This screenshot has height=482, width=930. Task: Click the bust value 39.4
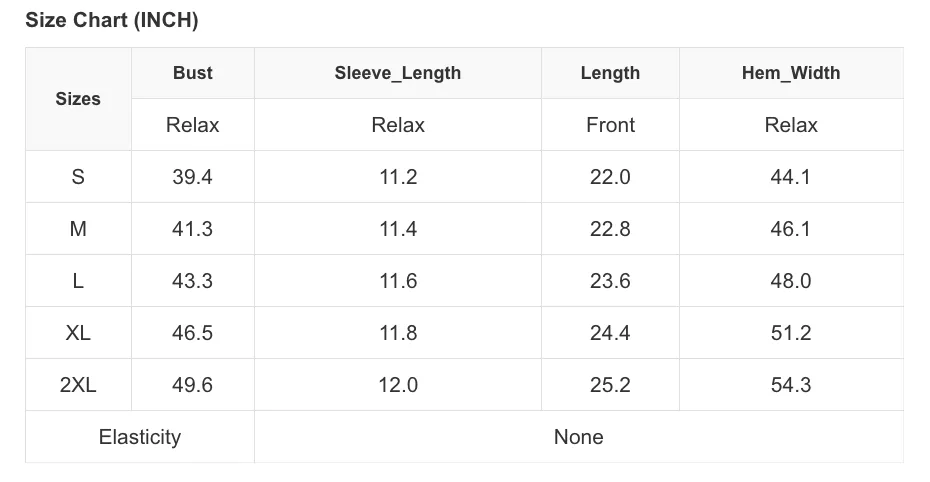pyautogui.click(x=193, y=177)
